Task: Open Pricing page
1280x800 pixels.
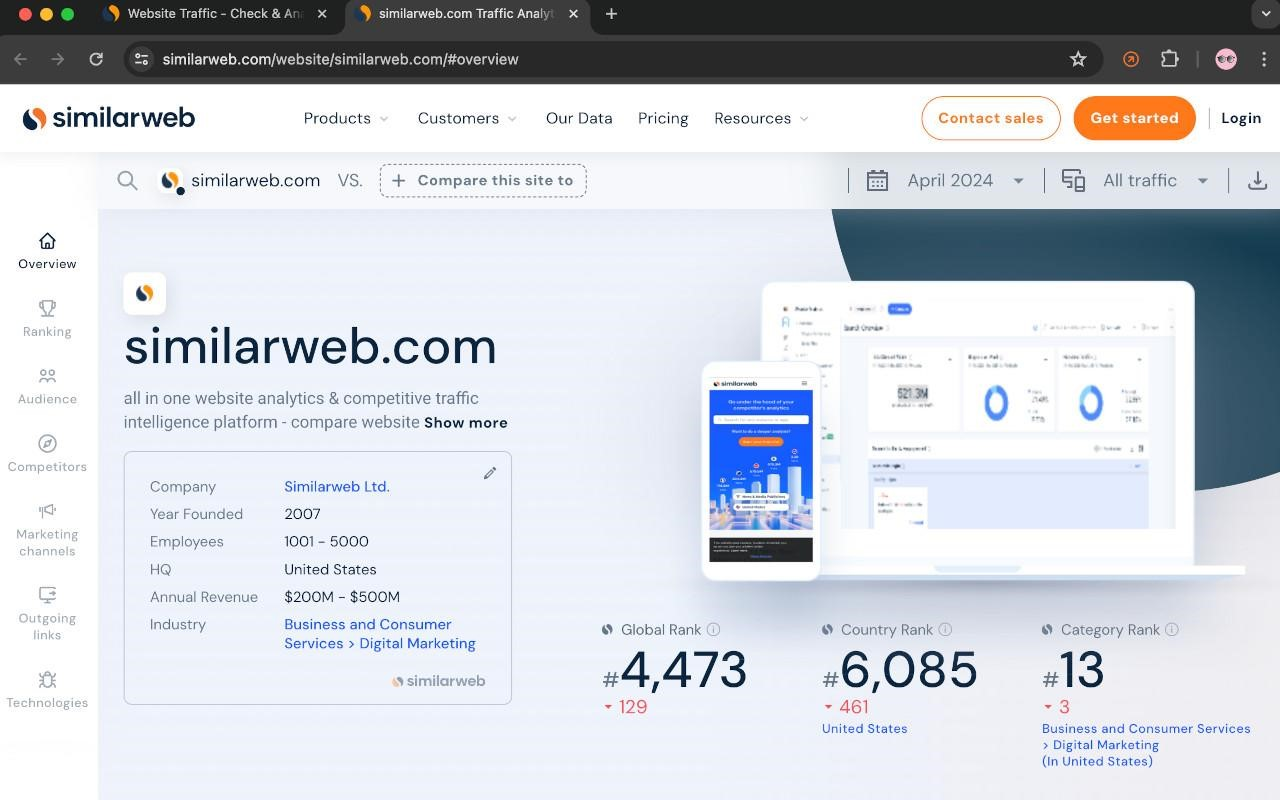Action: click(x=663, y=118)
